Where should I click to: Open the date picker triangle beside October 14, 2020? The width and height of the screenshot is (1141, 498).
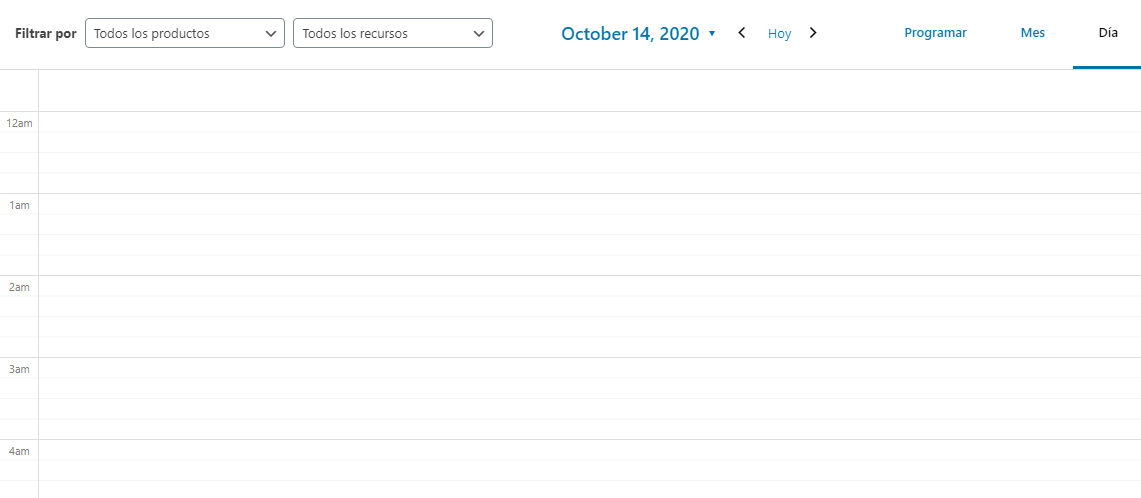click(x=712, y=33)
